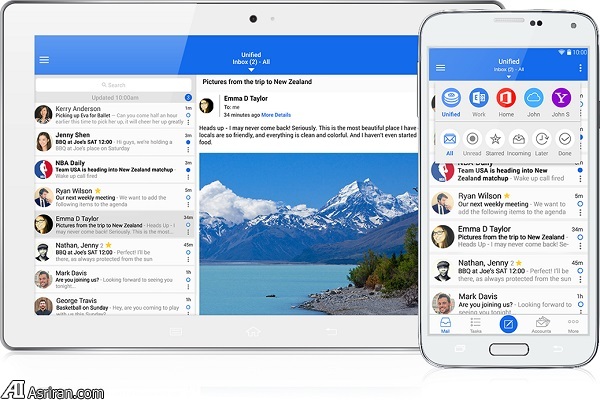The width and height of the screenshot is (600, 400).
Task: Open the hamburger menu on the tablet
Action: pyautogui.click(x=44, y=60)
